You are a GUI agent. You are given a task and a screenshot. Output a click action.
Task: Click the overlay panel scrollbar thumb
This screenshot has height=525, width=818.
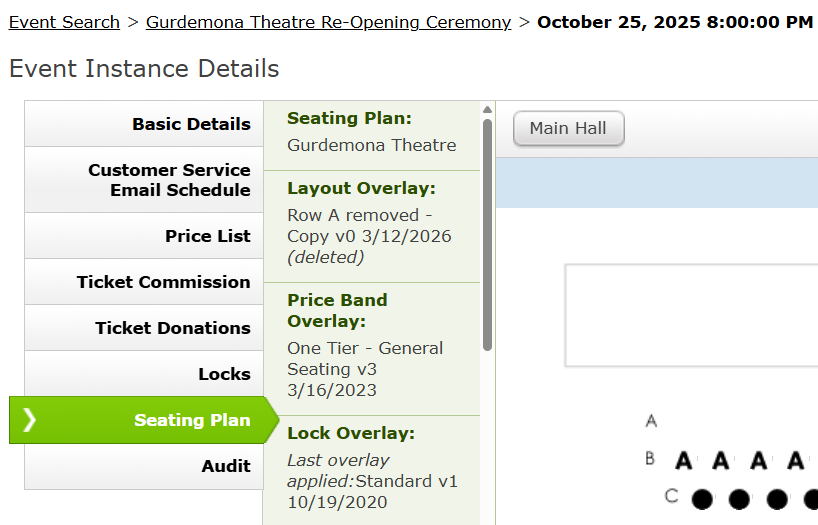(487, 235)
